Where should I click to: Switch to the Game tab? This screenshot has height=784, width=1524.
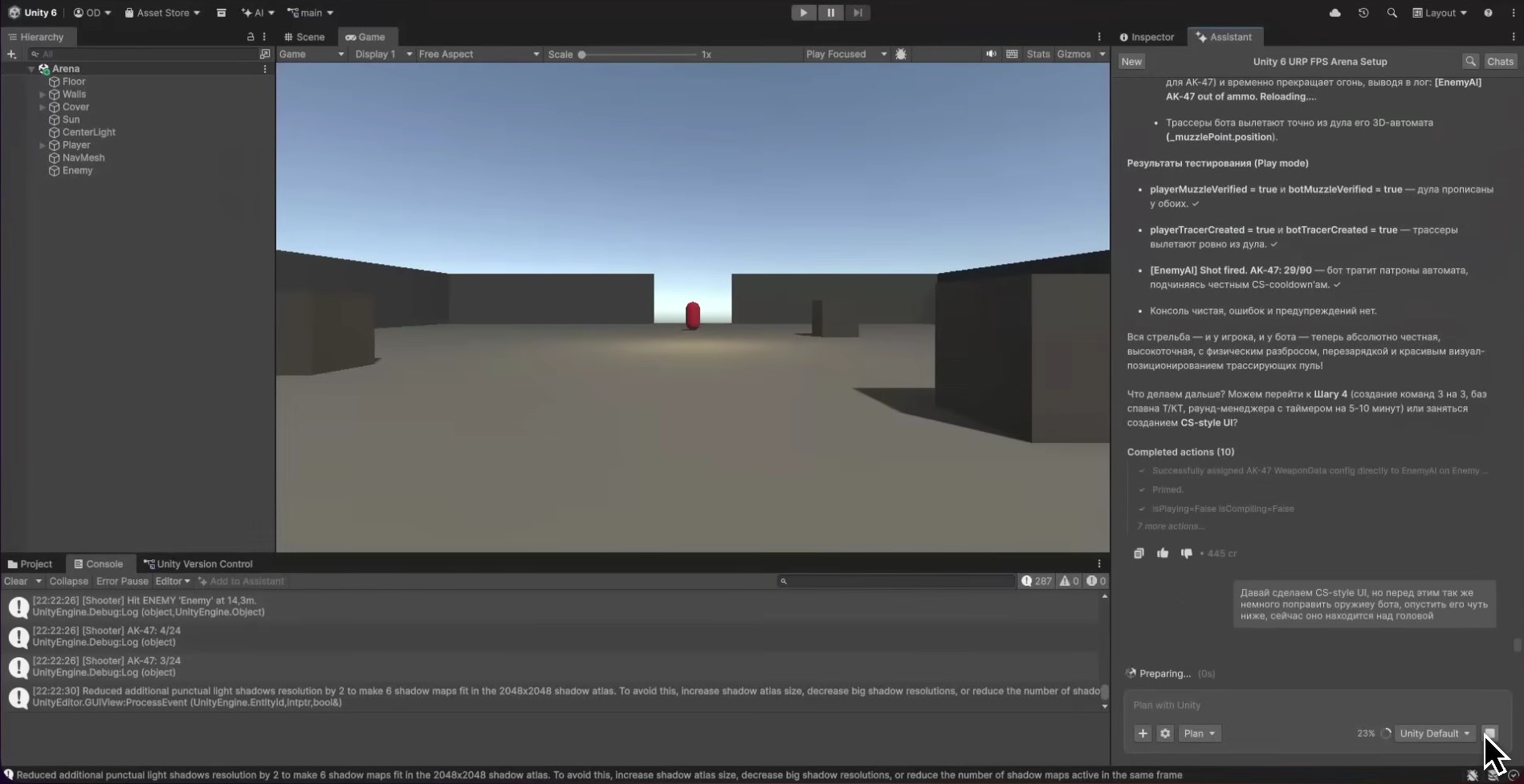coord(365,37)
